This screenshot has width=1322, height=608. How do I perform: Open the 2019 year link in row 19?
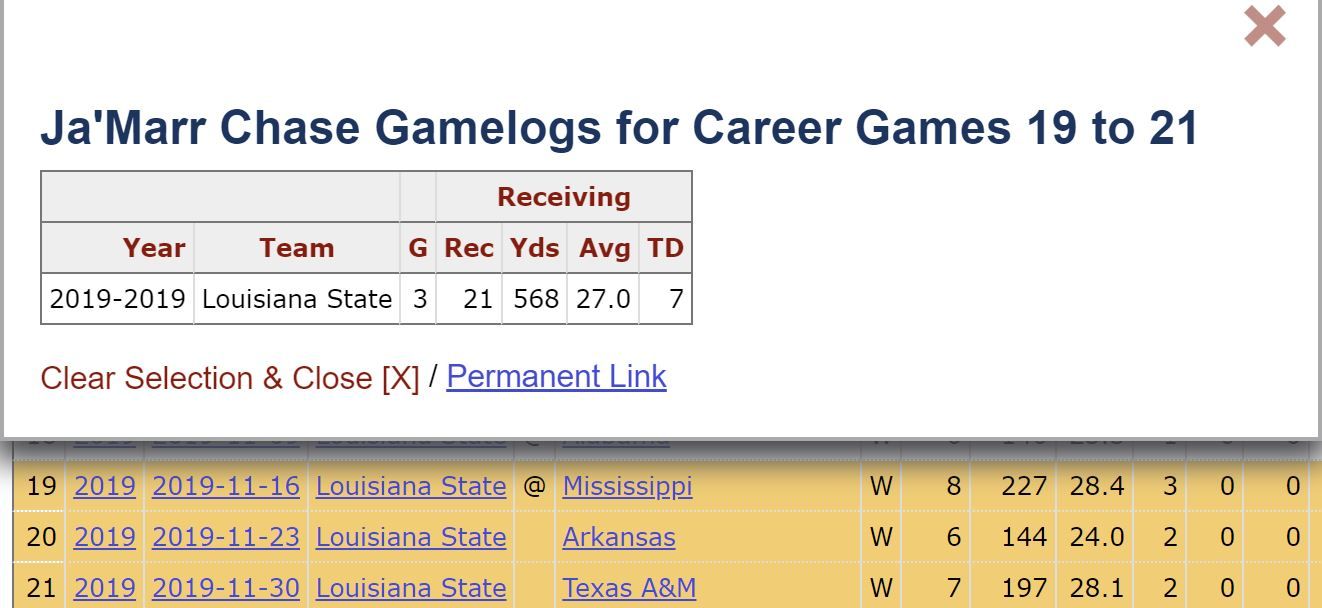pos(105,487)
